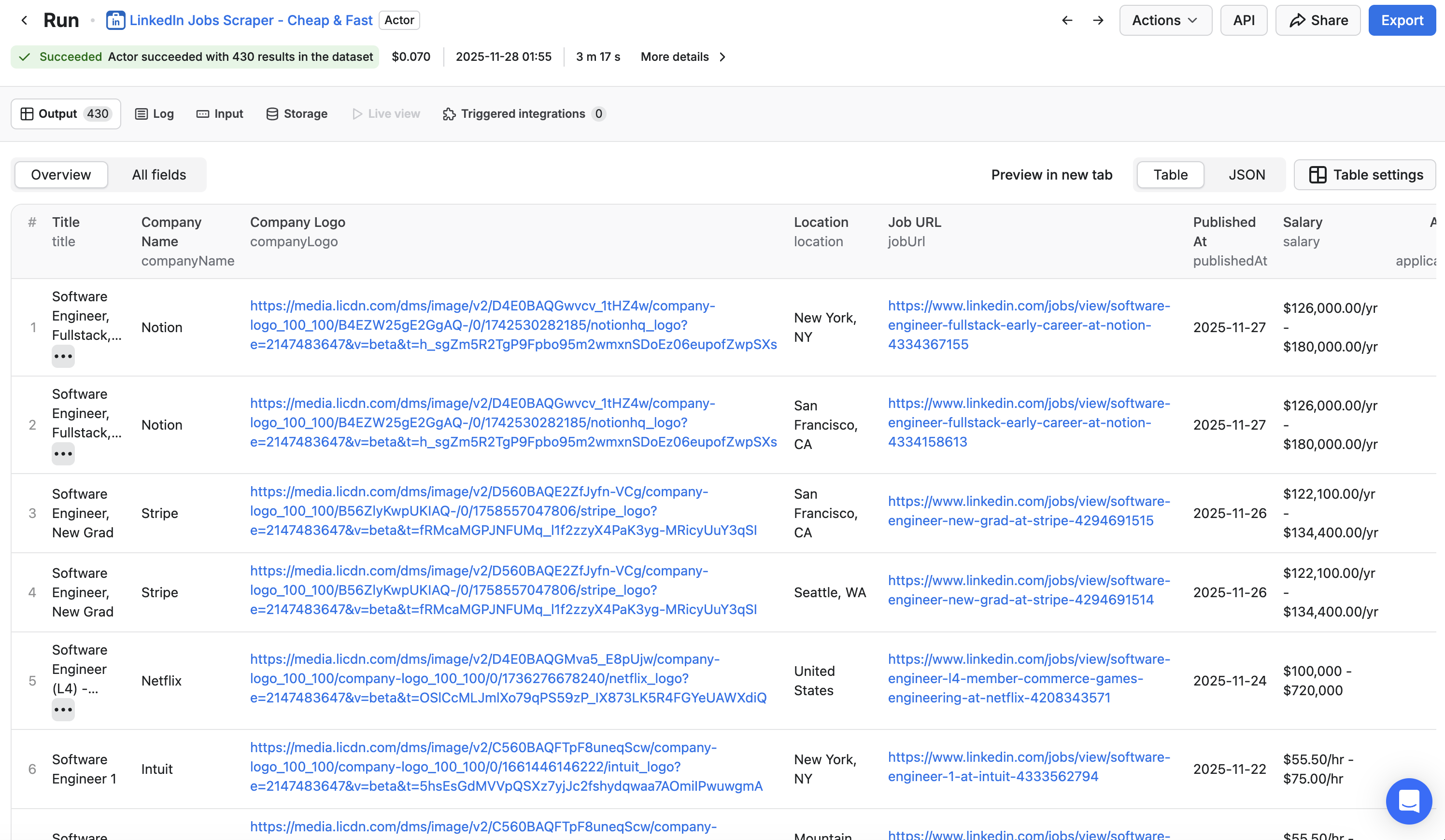Open the Storage tab

click(x=297, y=114)
